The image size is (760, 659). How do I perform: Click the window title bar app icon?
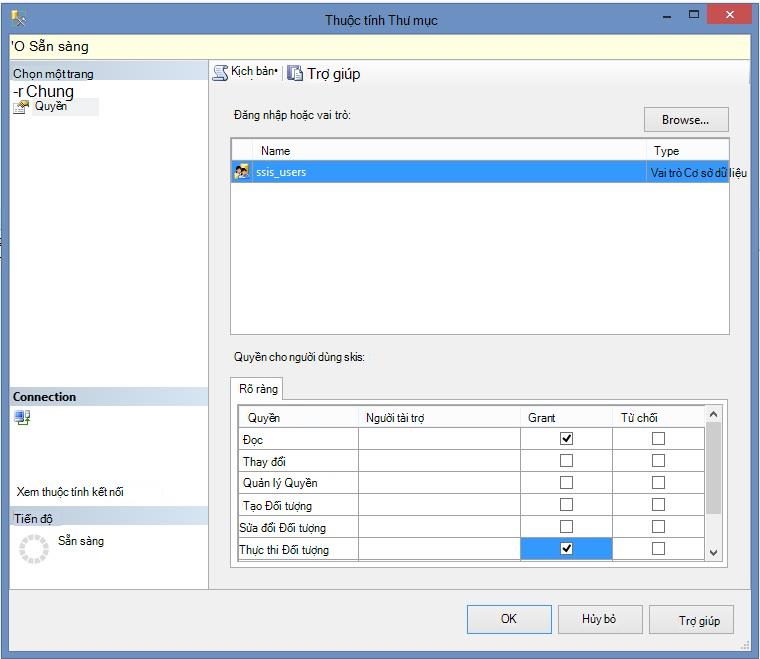click(x=18, y=19)
